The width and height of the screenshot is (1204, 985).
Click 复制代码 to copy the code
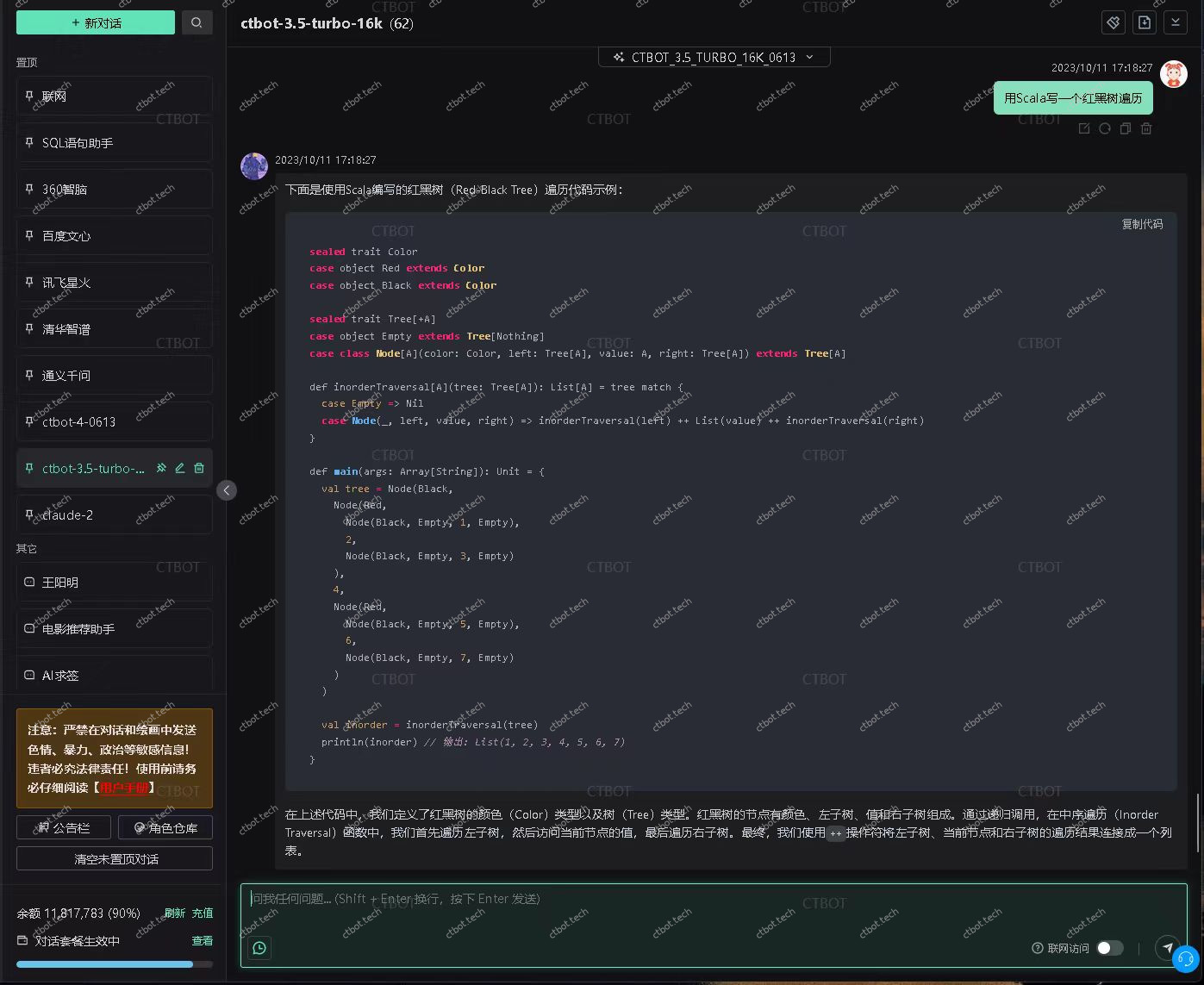1141,224
